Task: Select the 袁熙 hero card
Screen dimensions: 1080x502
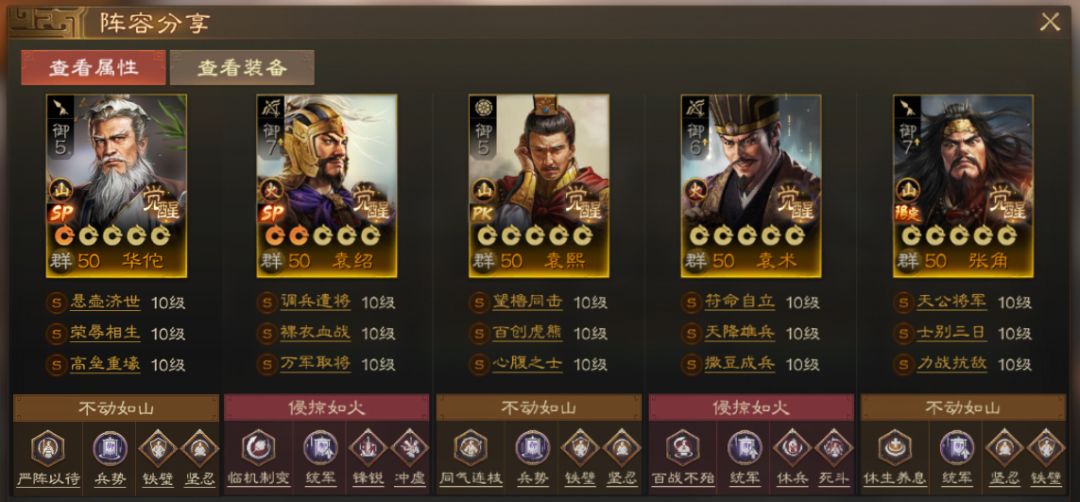Action: 539,186
